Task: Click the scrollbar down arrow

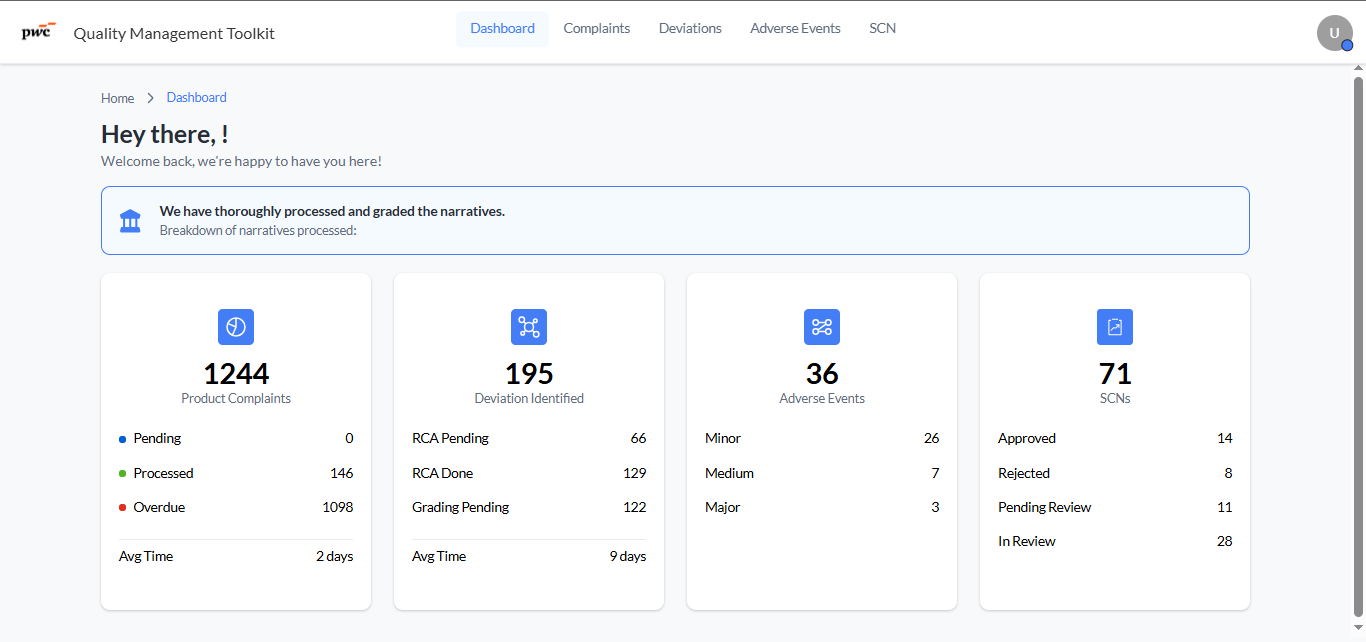Action: click(1358, 629)
